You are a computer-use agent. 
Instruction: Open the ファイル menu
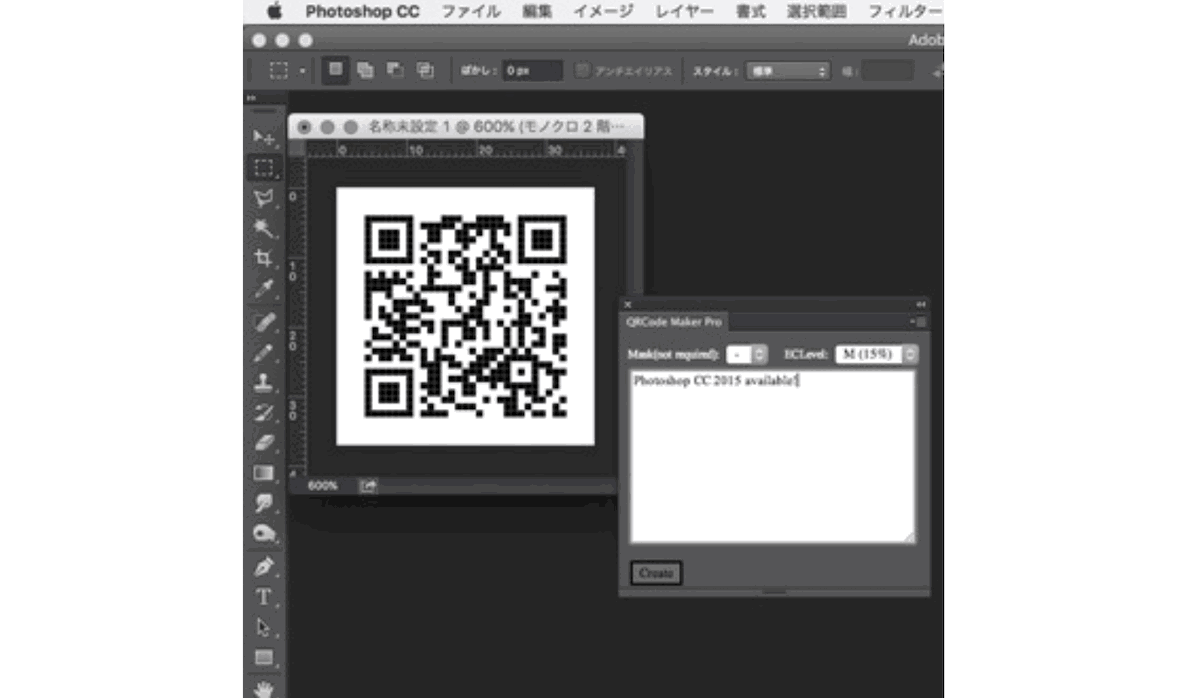[x=471, y=12]
